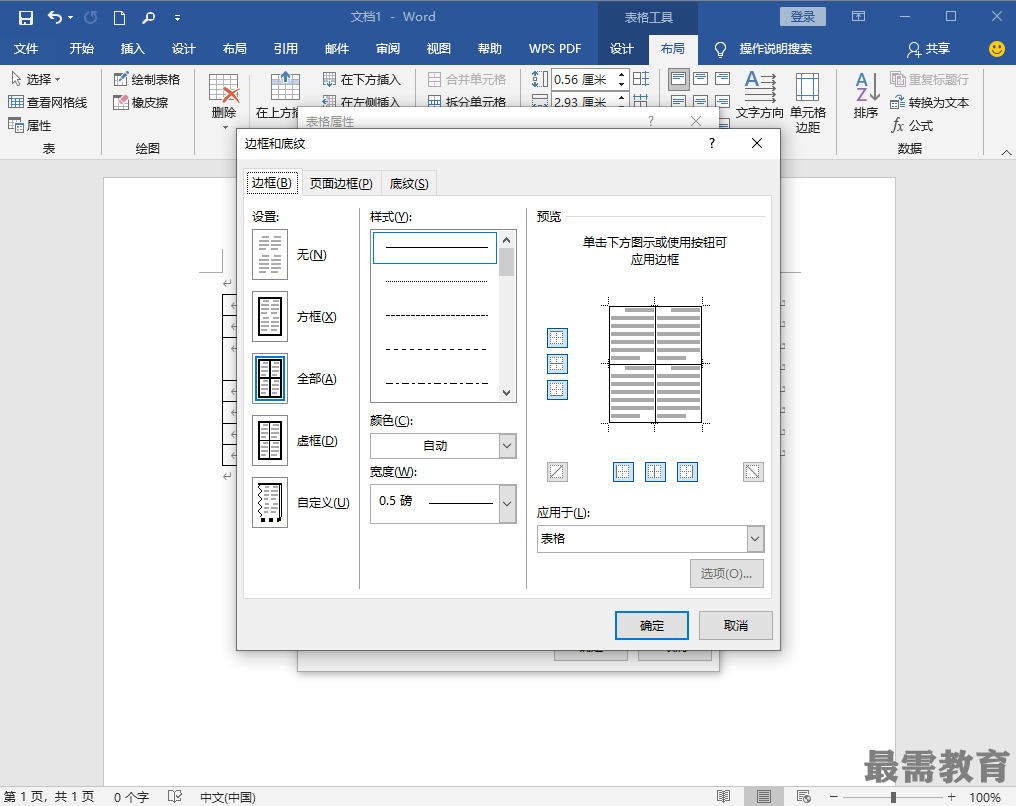This screenshot has height=806, width=1016.
Task: Toggle View Gridlines (查看网格线)
Action: (x=47, y=102)
